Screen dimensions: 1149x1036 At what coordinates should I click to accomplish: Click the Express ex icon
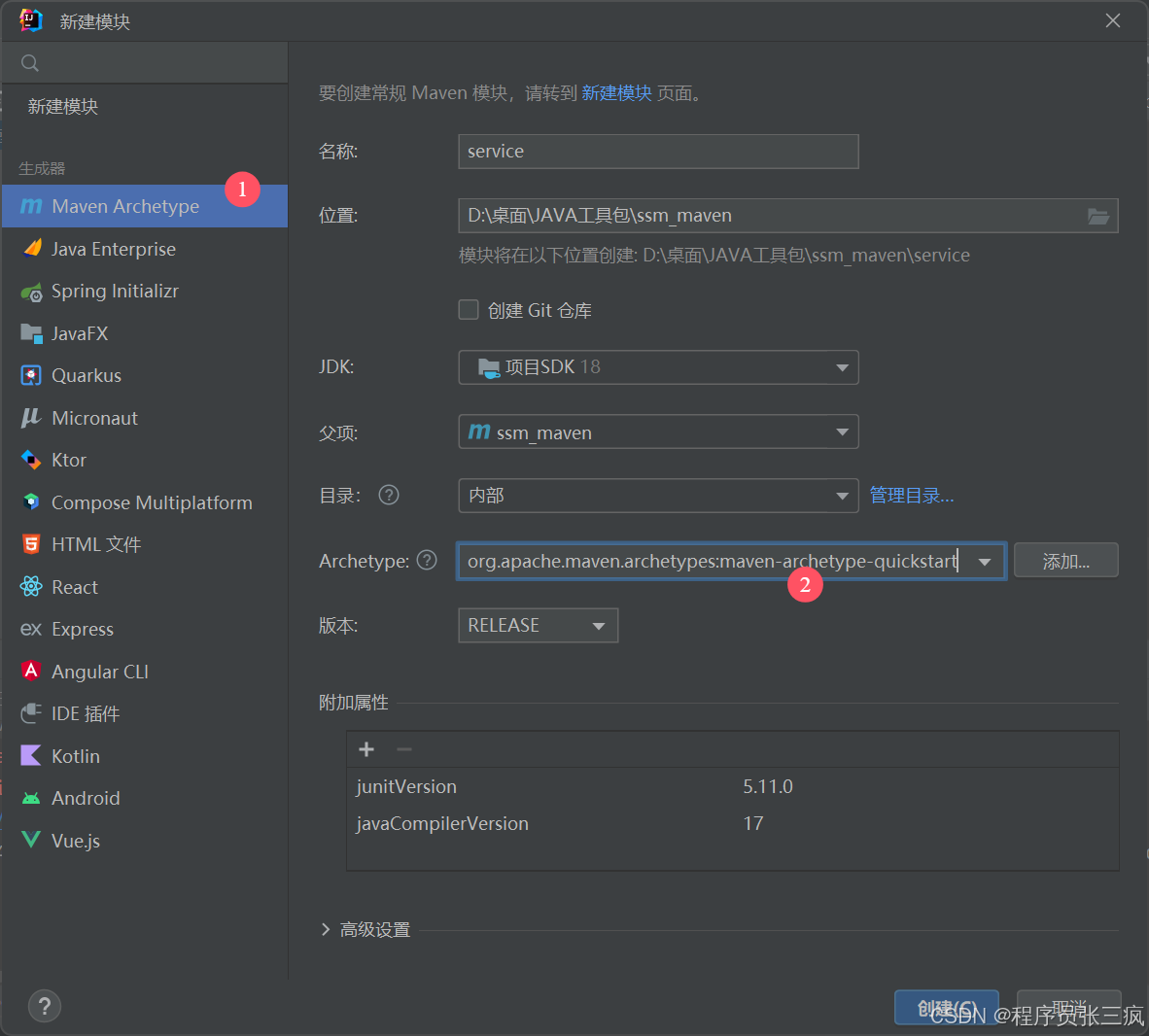click(x=31, y=630)
